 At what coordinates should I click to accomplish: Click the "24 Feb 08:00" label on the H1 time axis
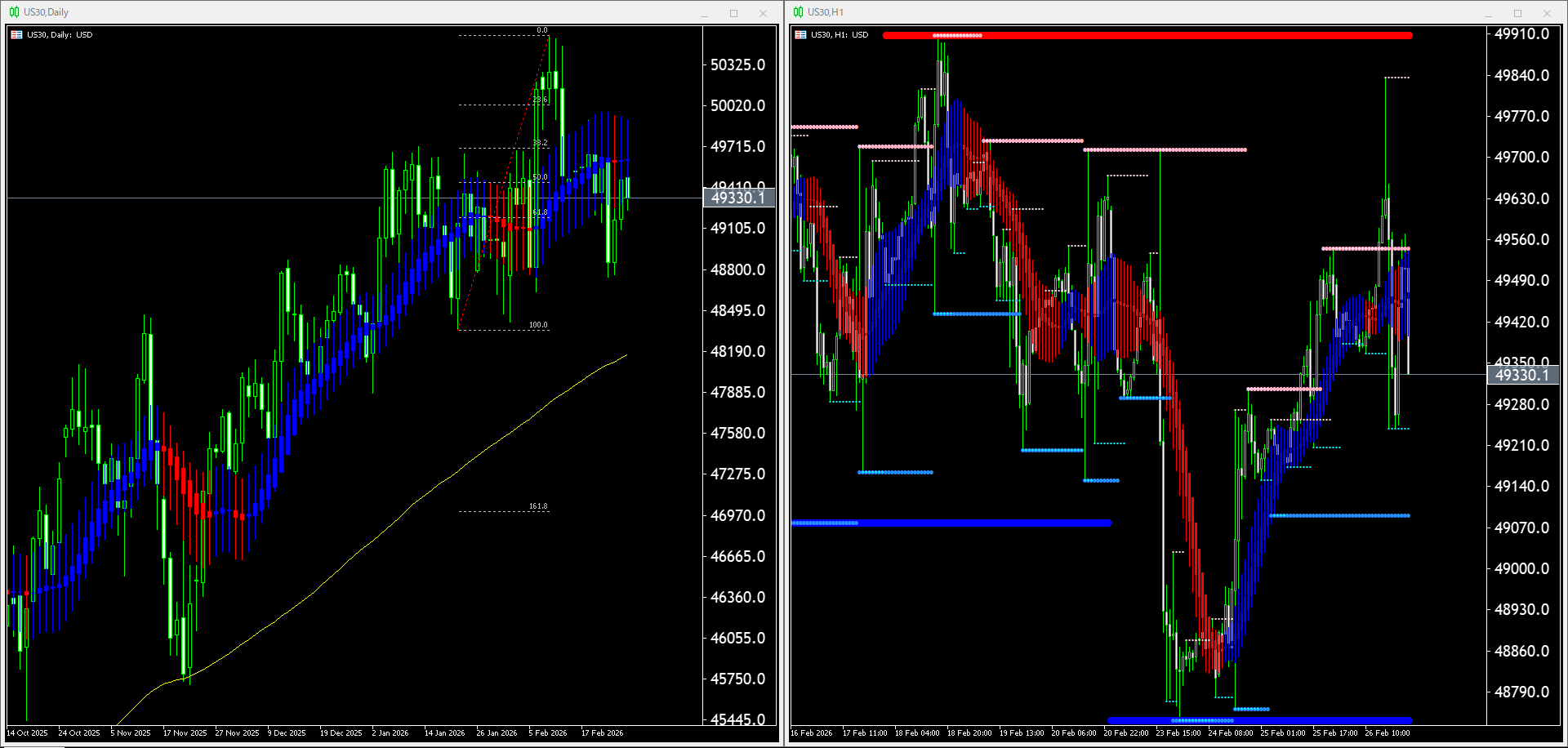[1231, 733]
